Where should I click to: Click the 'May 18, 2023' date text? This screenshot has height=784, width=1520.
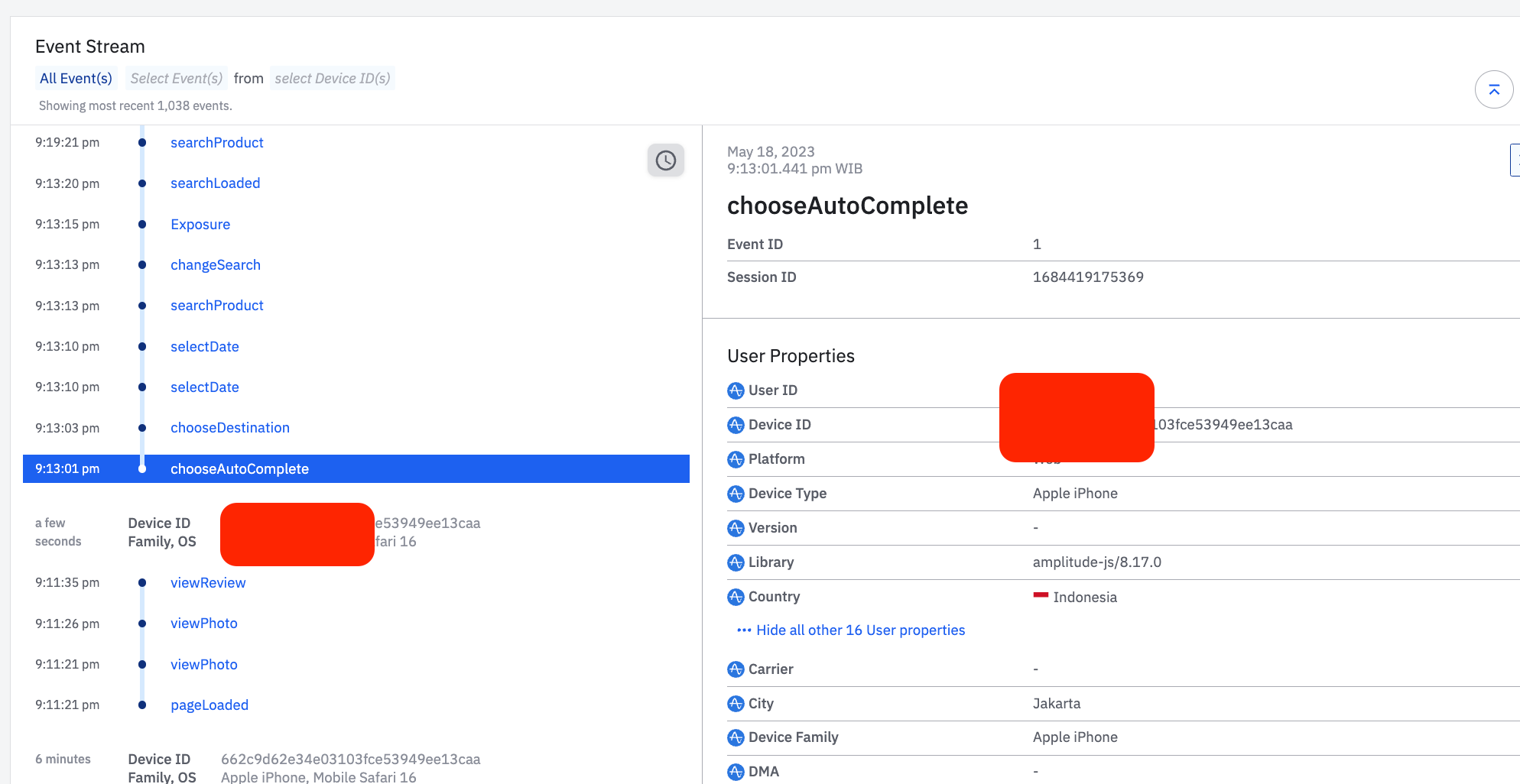click(x=771, y=151)
